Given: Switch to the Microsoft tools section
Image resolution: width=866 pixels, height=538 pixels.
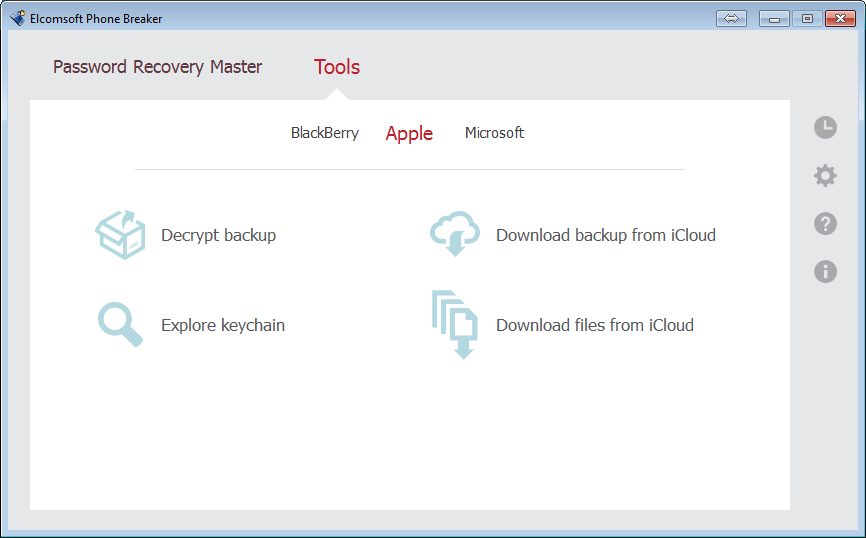Looking at the screenshot, I should click(494, 133).
